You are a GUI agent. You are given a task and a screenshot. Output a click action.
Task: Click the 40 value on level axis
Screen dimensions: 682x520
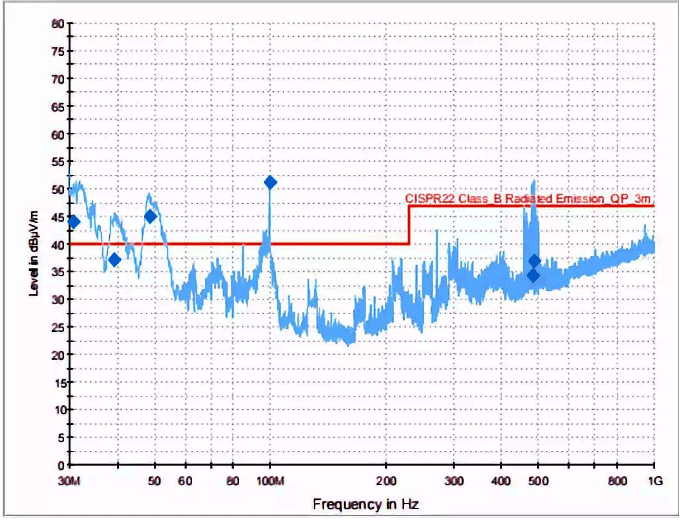tap(58, 244)
